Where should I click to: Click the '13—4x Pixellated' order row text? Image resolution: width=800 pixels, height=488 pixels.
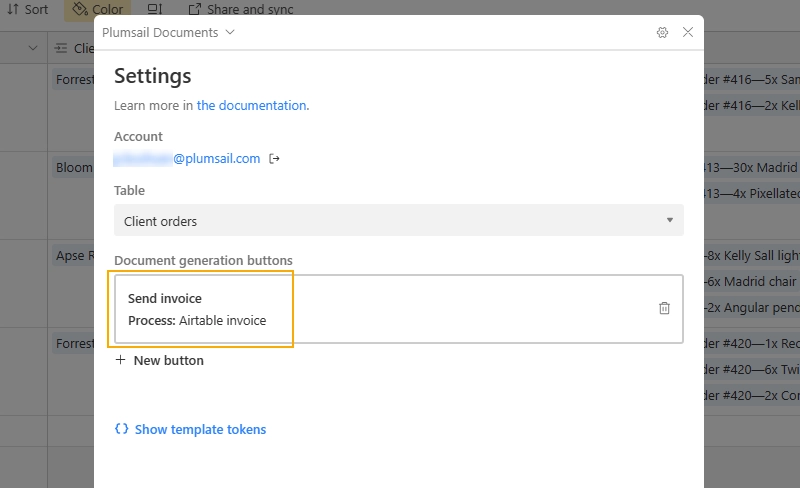[752, 193]
